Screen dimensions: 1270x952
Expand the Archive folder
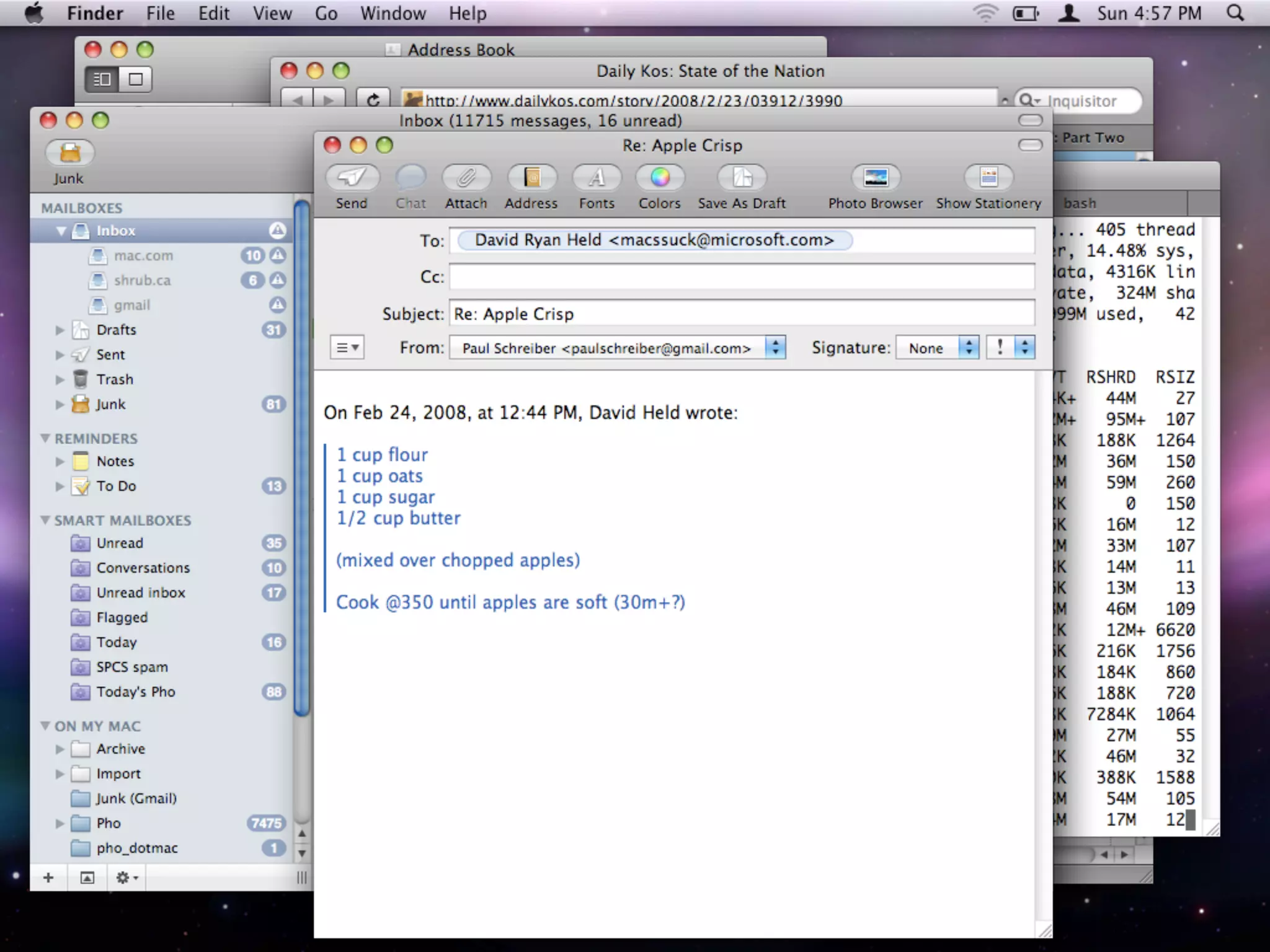[60, 749]
